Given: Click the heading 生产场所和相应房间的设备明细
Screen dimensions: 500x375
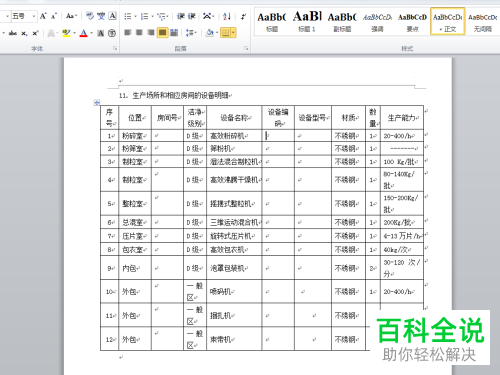Looking at the screenshot, I should pyautogui.click(x=180, y=96).
